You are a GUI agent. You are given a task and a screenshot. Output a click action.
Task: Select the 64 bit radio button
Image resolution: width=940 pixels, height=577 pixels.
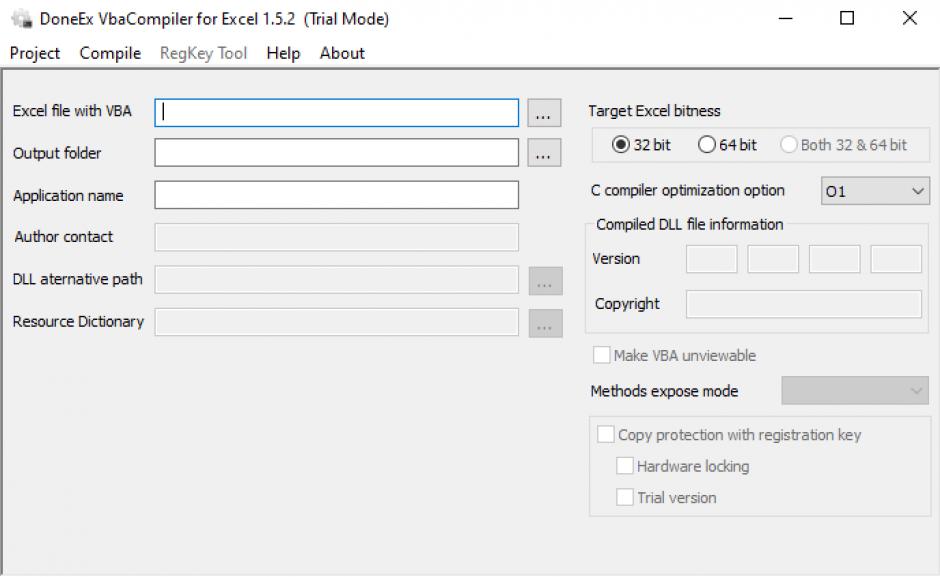pyautogui.click(x=727, y=145)
